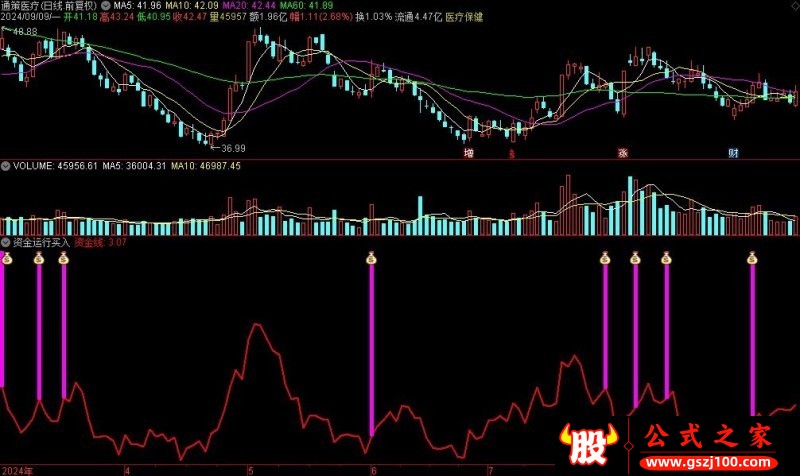The height and width of the screenshot is (476, 800).
Task: Click the date 2024/09/09 in header
Action: click(25, 17)
